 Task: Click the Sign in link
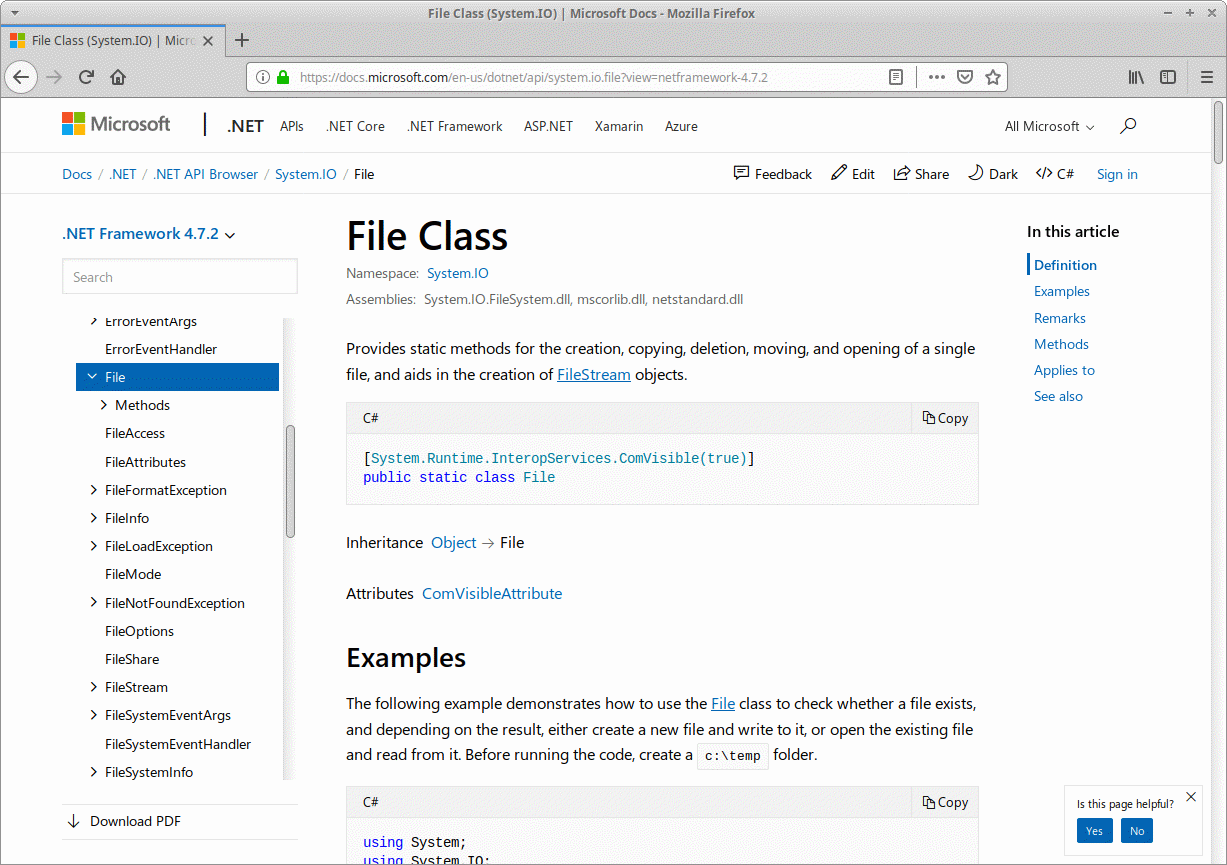1117,174
